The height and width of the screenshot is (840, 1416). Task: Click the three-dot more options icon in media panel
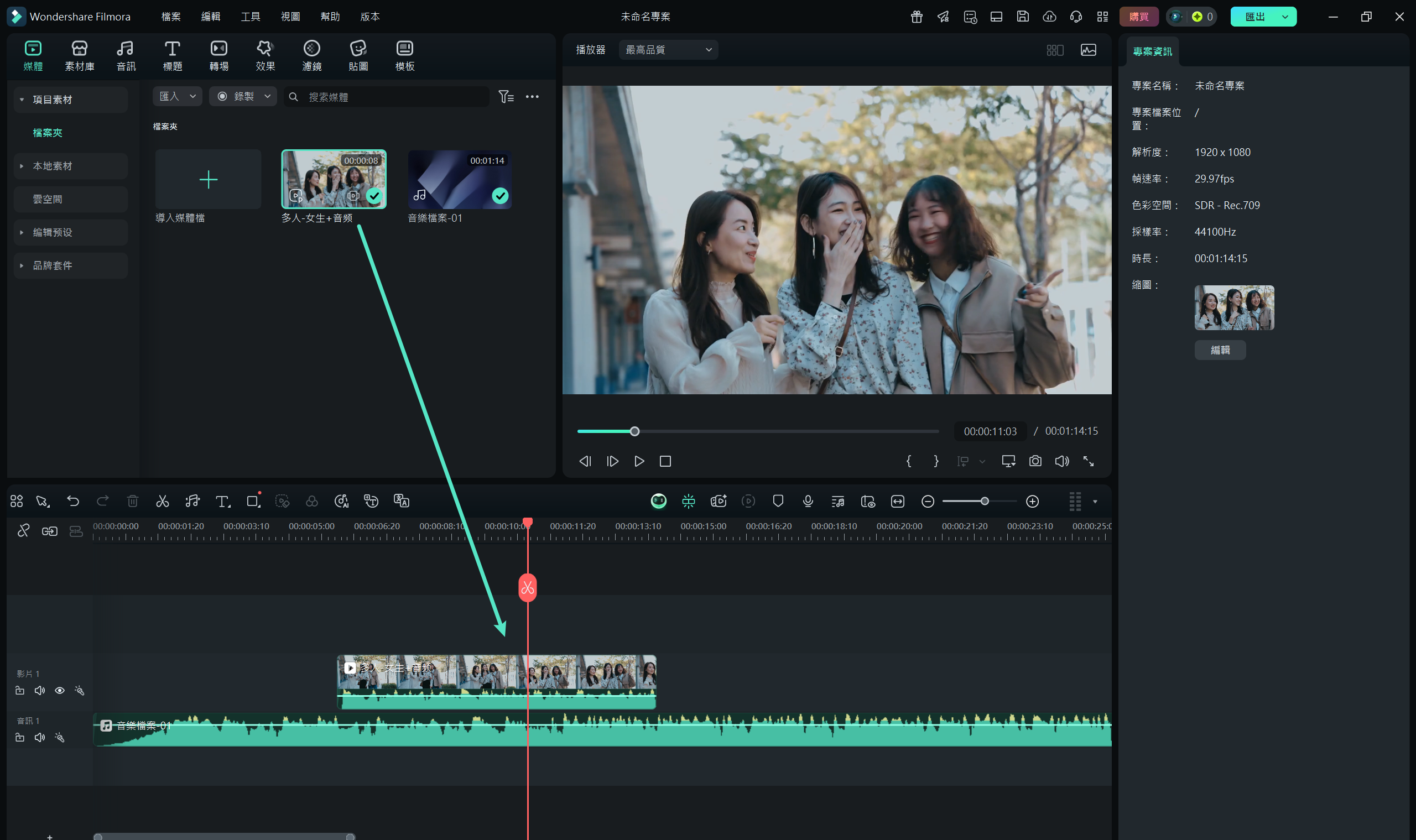click(x=532, y=97)
